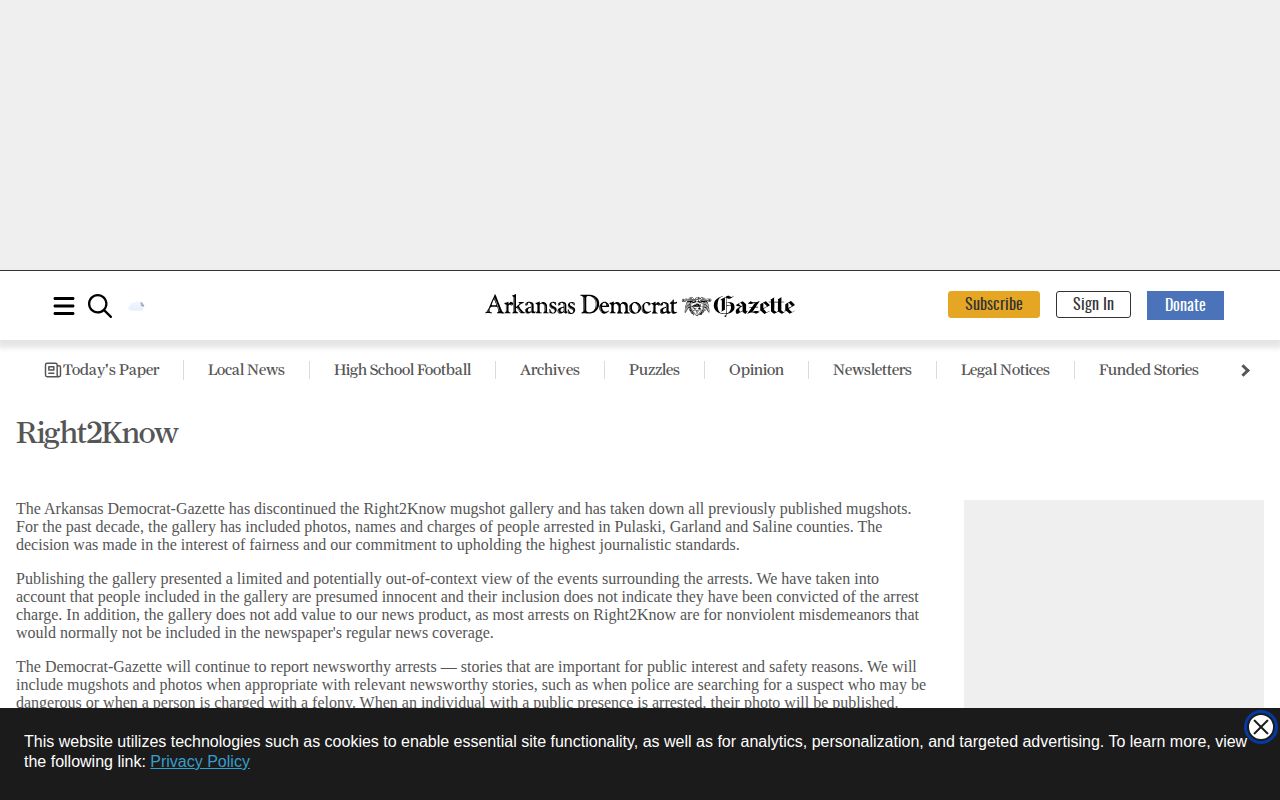
Task: Open the site search
Action: (x=100, y=306)
